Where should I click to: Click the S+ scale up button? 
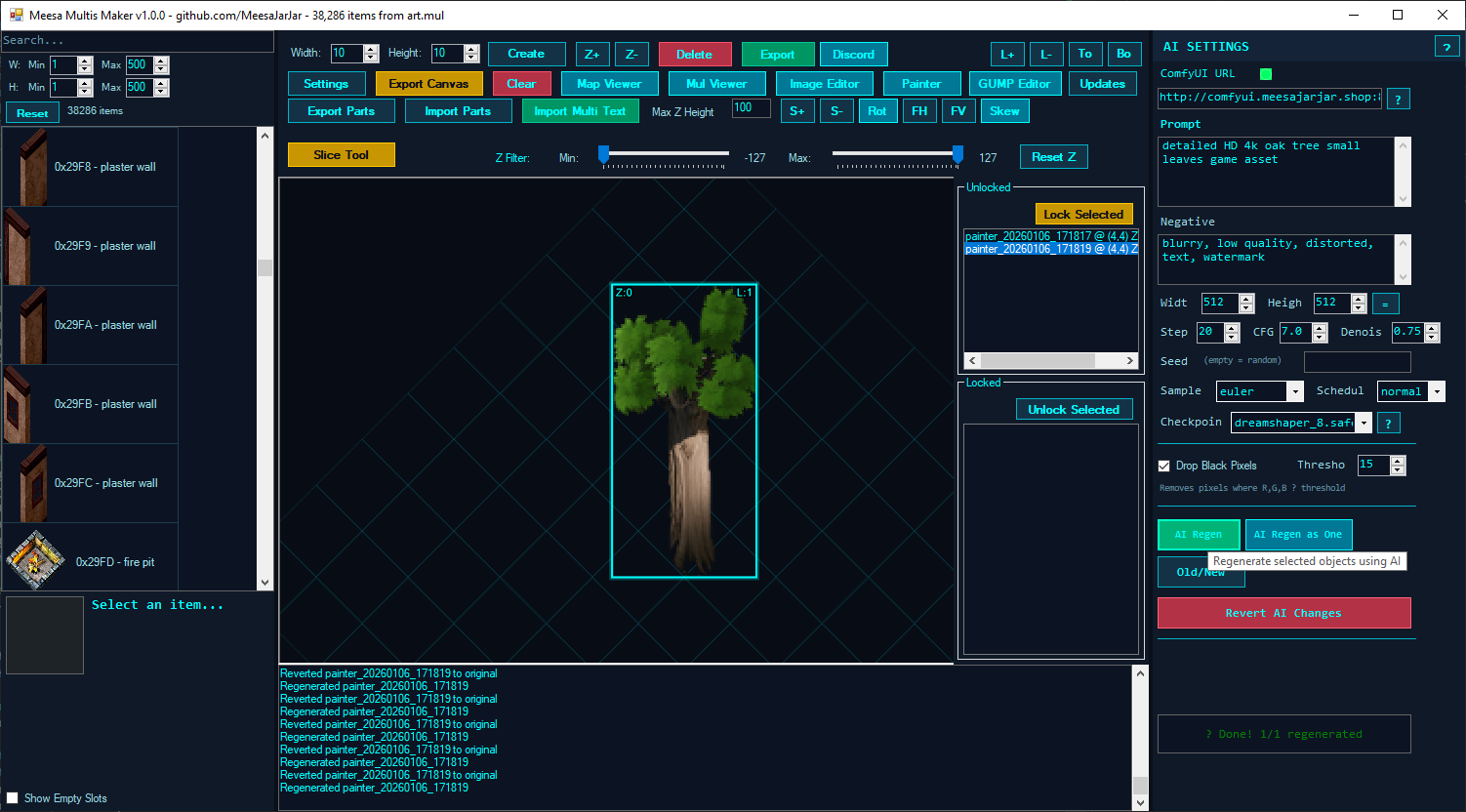797,111
